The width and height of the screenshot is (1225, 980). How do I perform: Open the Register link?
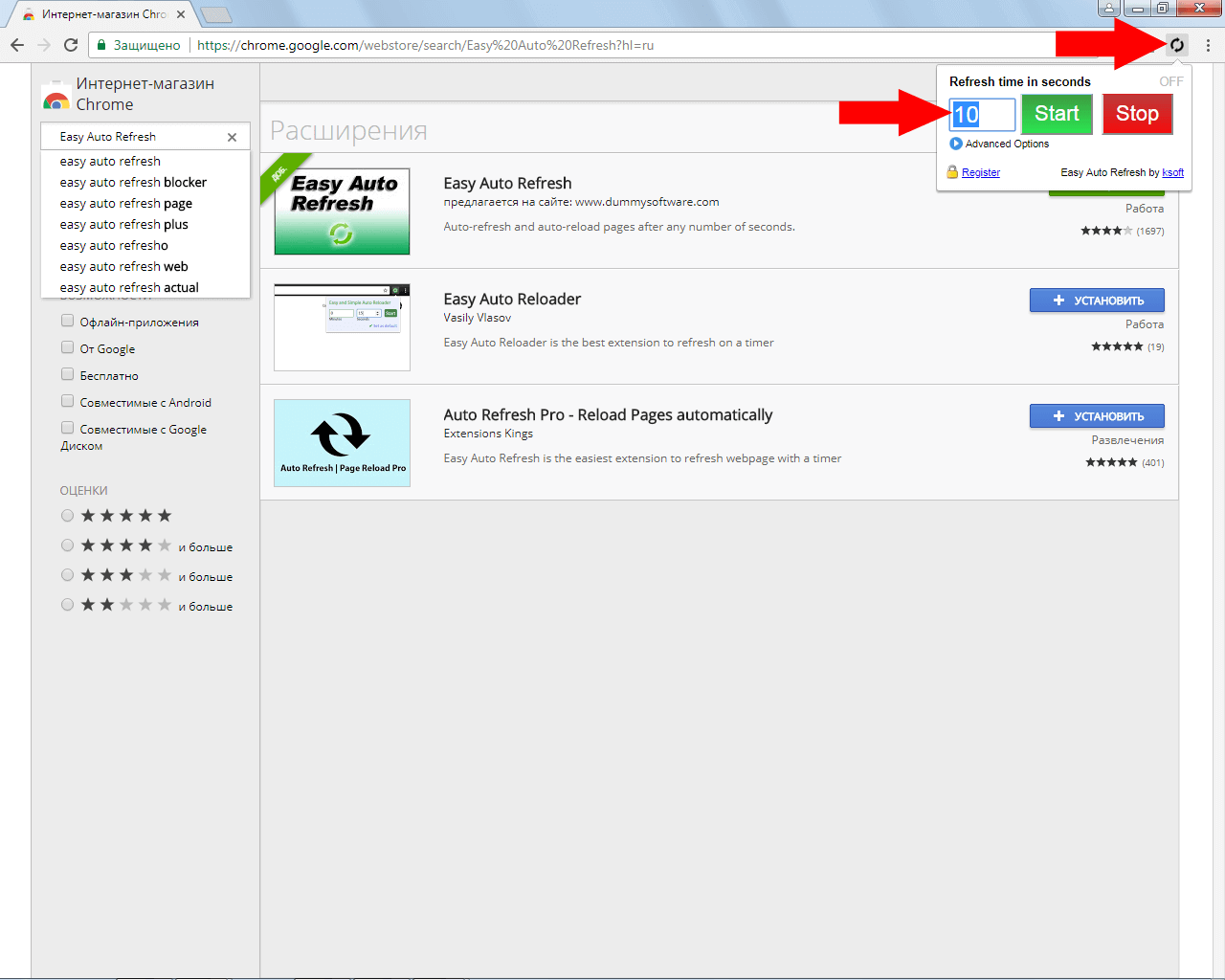pyautogui.click(x=981, y=172)
